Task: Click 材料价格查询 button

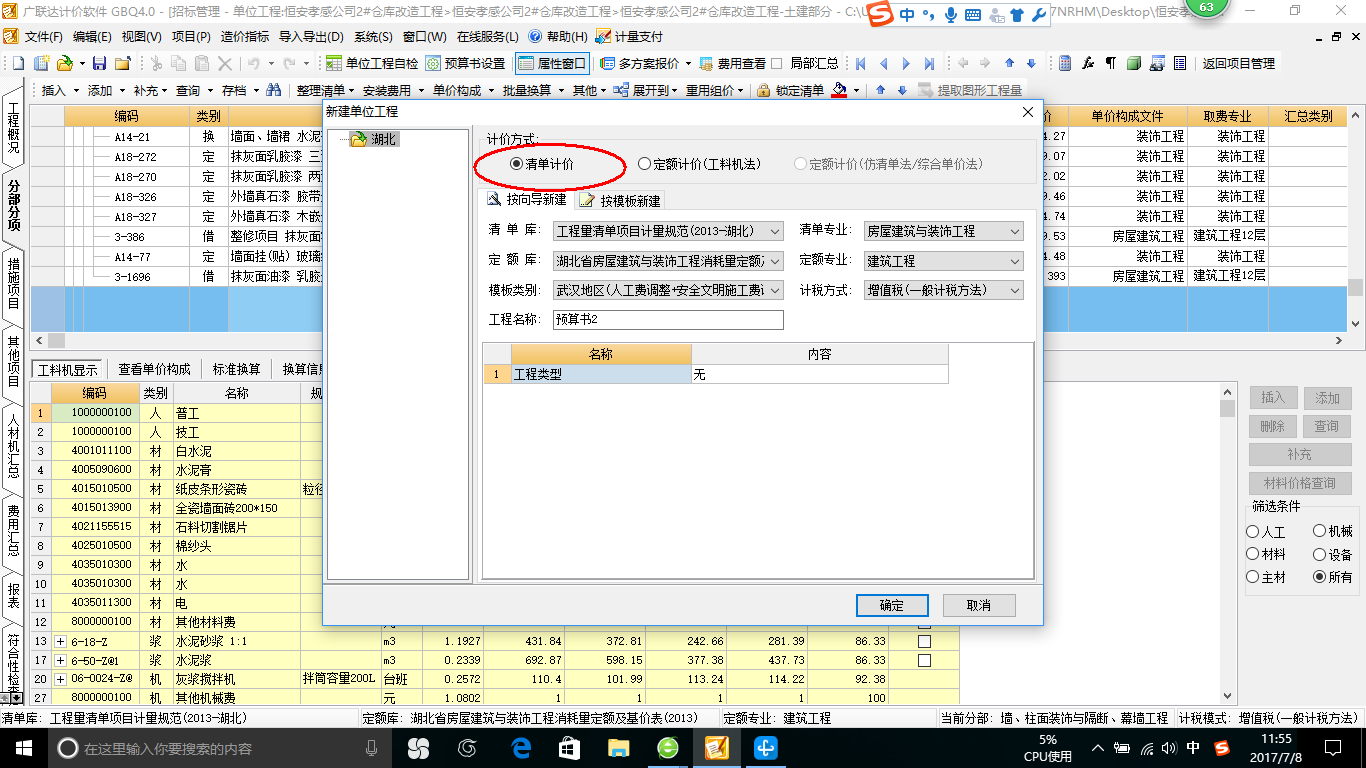Action: click(x=1299, y=483)
